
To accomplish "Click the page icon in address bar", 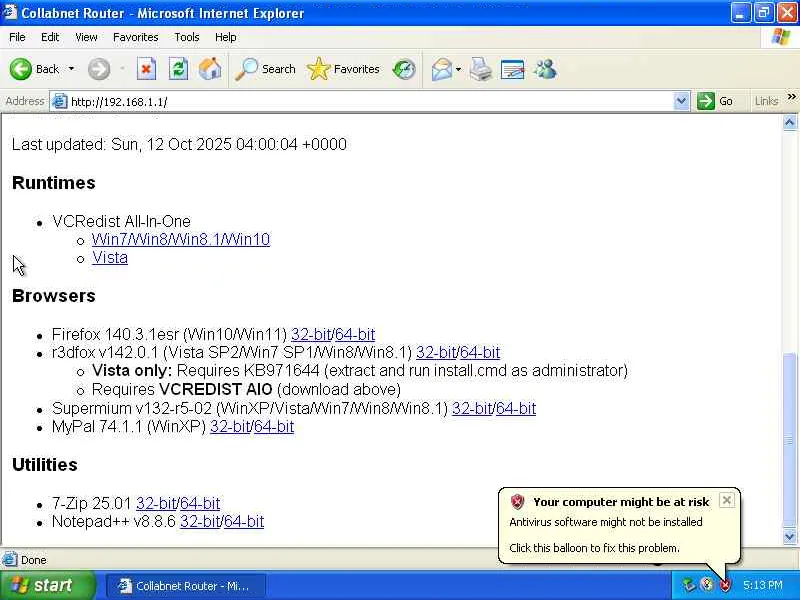I will pos(60,102).
